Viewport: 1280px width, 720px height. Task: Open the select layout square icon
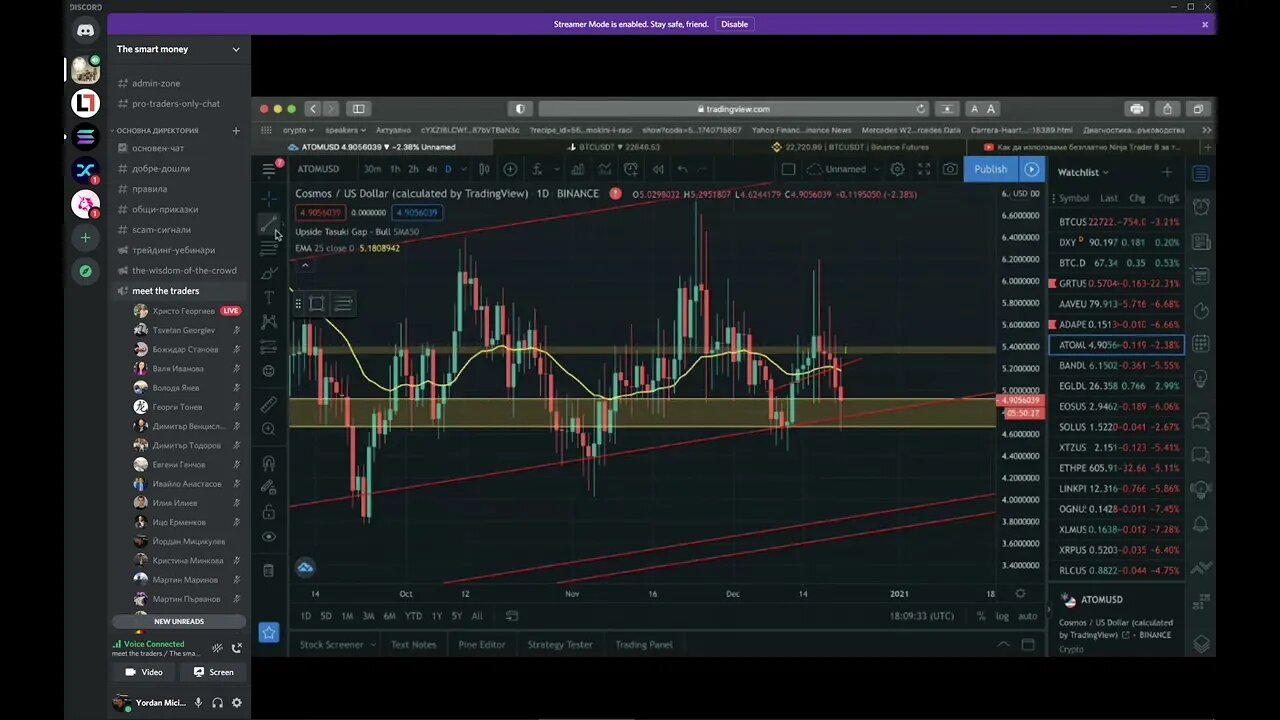point(788,169)
